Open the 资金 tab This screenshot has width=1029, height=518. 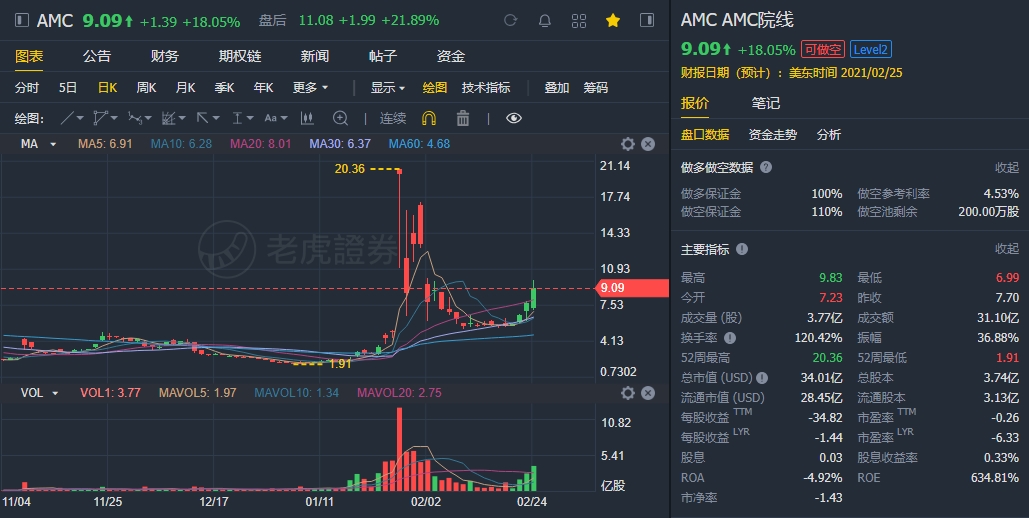click(451, 56)
